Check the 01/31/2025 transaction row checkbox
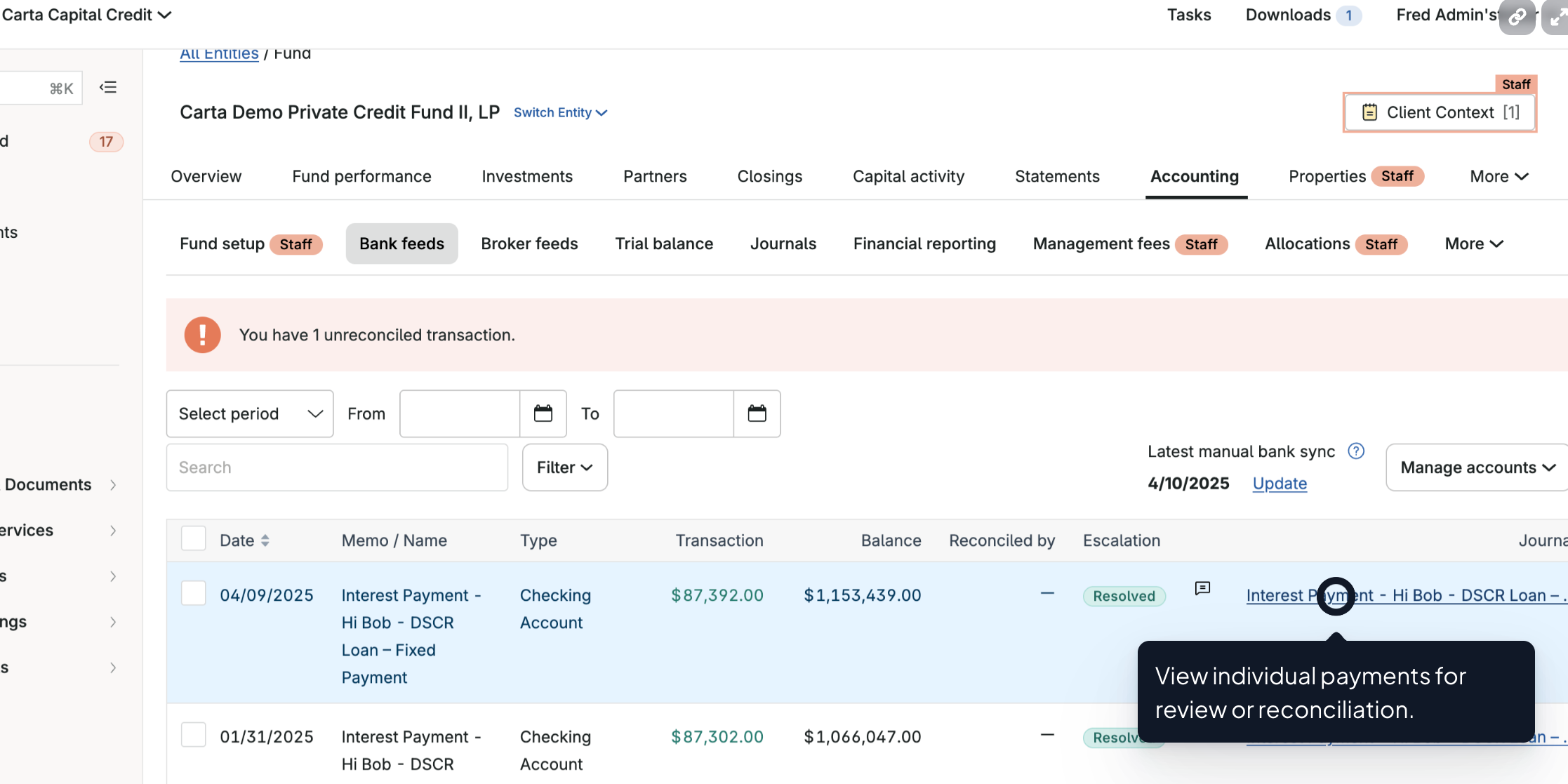 [193, 734]
